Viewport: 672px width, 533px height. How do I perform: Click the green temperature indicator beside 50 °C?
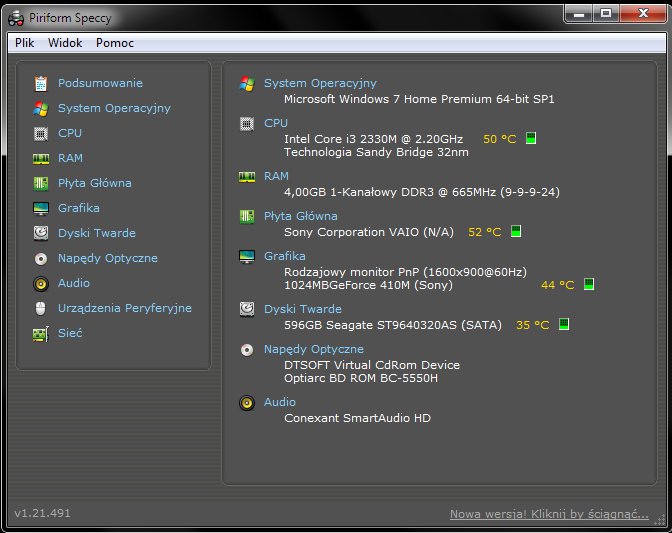[531, 138]
